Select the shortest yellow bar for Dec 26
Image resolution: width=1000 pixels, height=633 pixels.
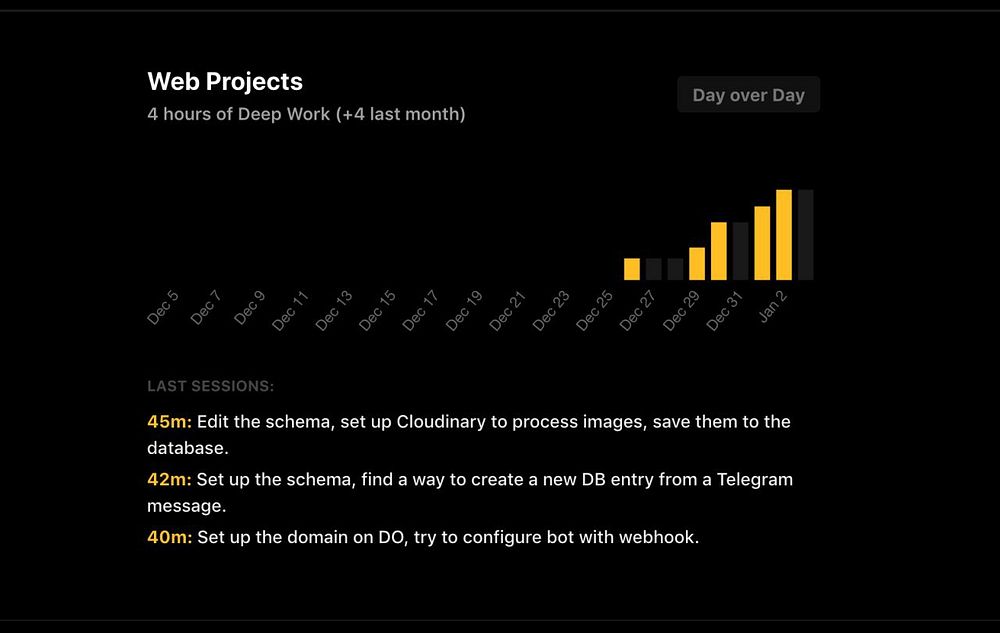pyautogui.click(x=632, y=269)
